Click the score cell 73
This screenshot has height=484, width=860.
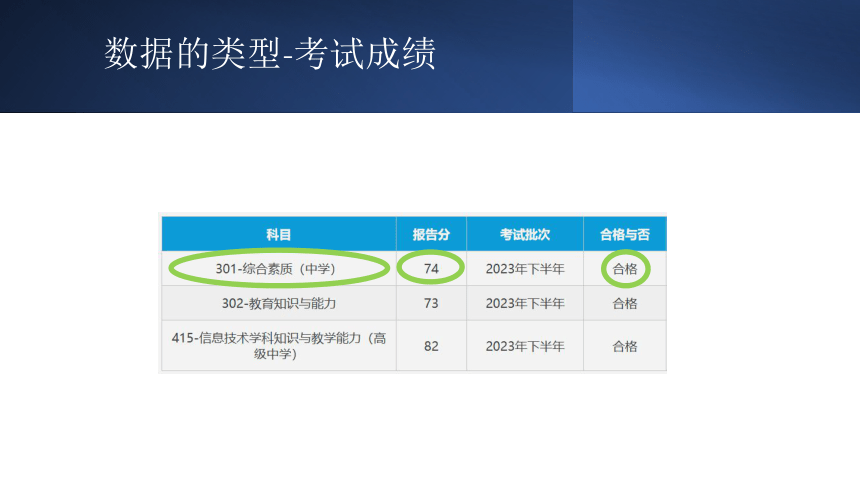431,303
